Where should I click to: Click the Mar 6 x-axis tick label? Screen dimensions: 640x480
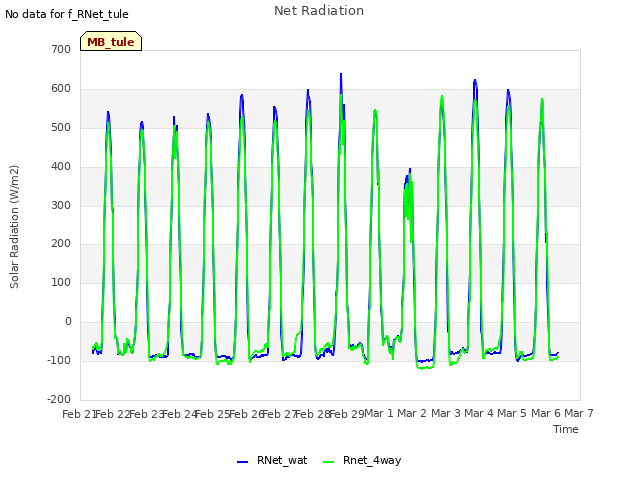coord(546,413)
